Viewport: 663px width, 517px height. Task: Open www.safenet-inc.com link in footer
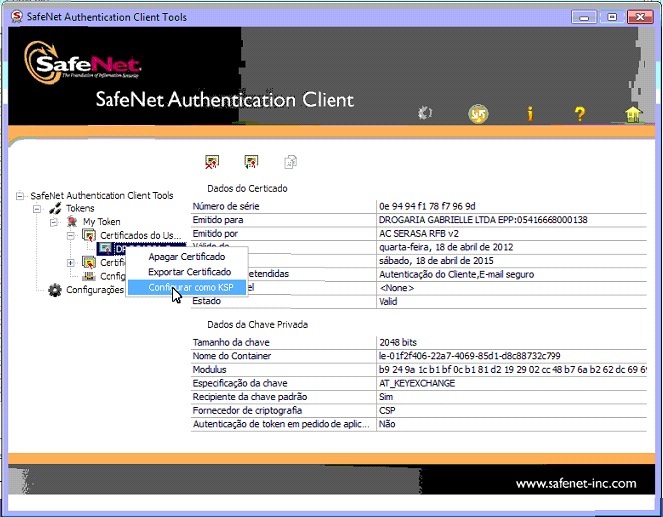point(575,484)
